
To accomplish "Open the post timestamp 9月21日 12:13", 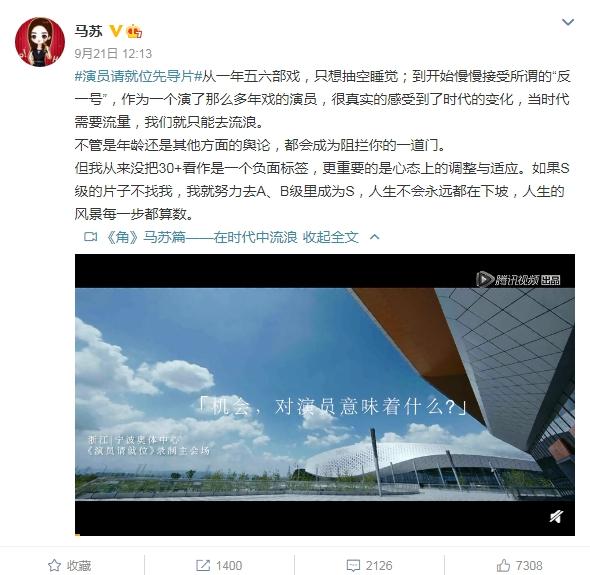I will (x=113, y=53).
